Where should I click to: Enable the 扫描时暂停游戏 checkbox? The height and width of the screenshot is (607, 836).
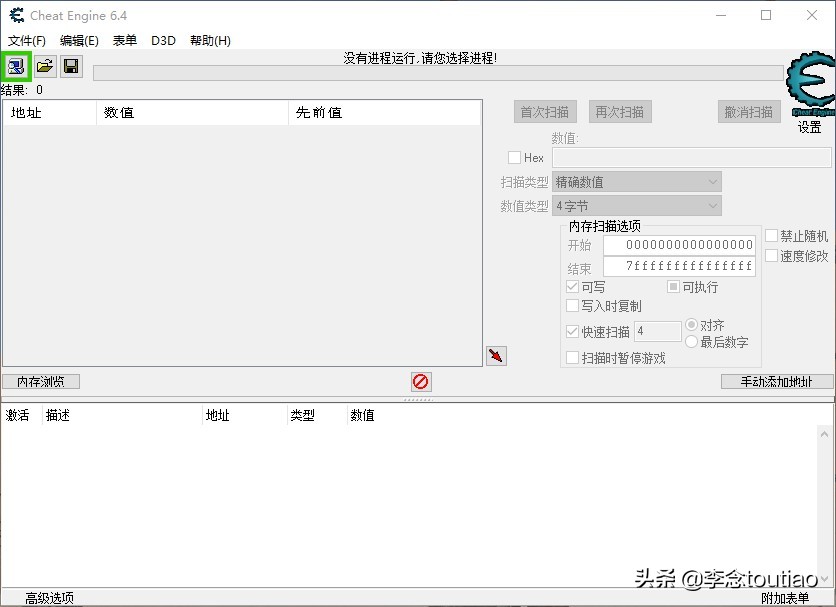[573, 358]
